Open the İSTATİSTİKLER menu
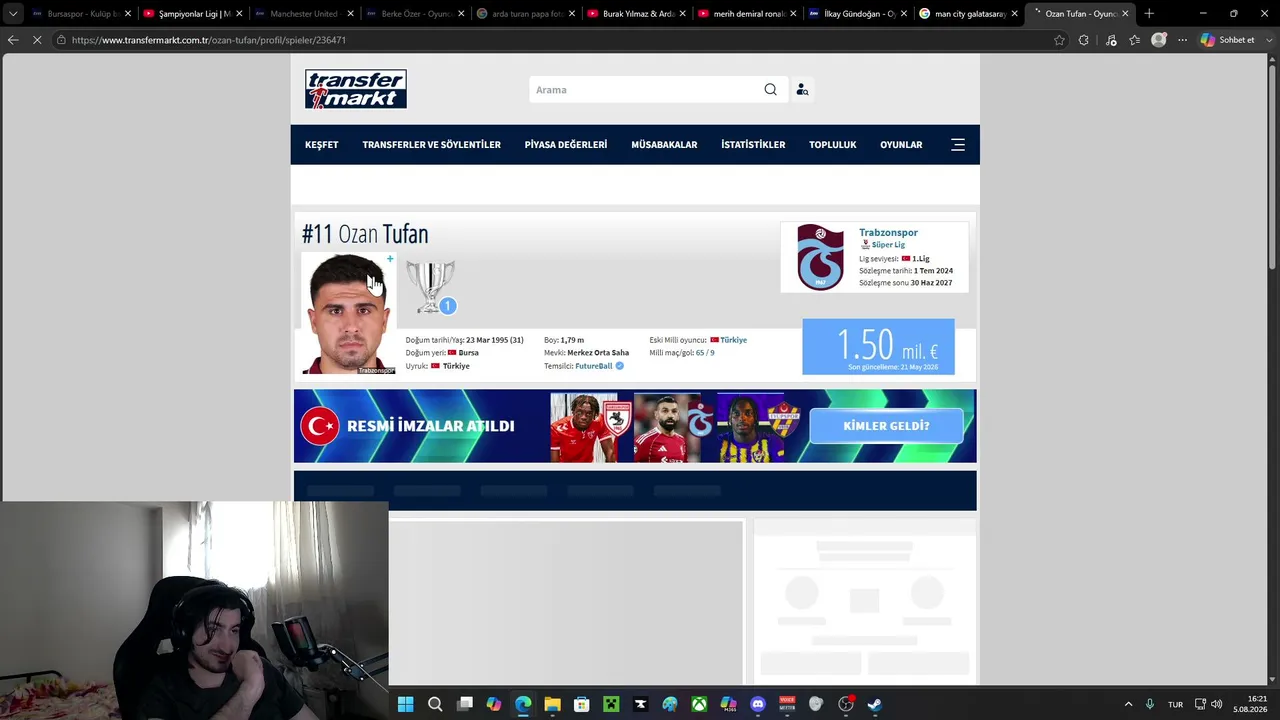The height and width of the screenshot is (720, 1280). (753, 145)
